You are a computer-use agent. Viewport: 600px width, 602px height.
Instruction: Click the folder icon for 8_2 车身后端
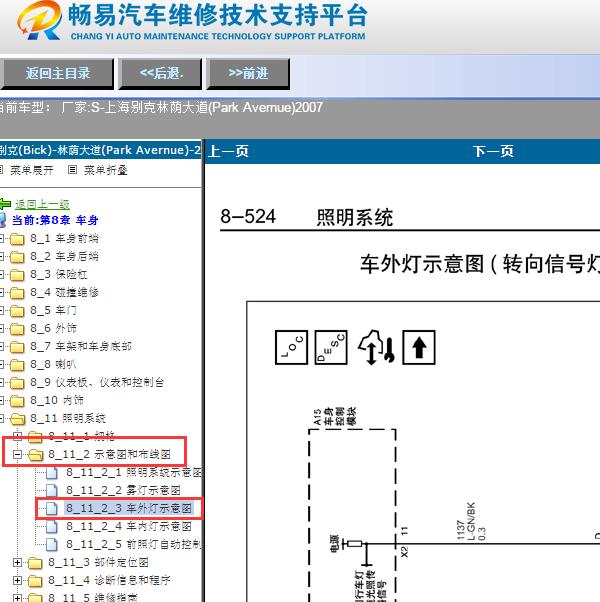click(x=17, y=257)
